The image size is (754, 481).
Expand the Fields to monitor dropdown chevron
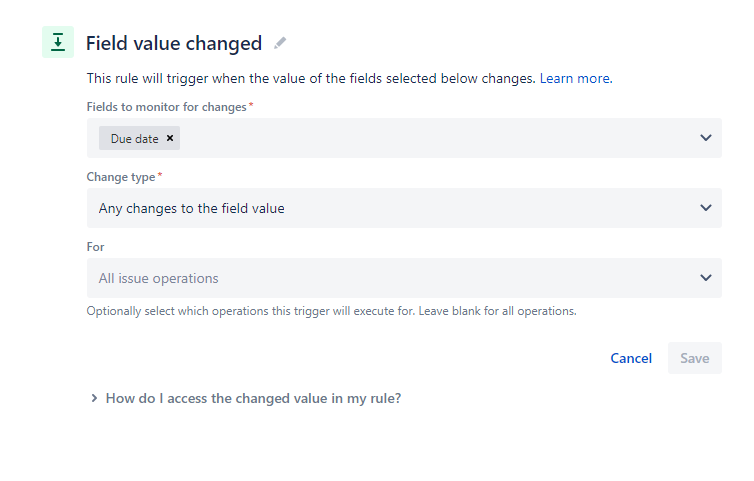(x=705, y=138)
